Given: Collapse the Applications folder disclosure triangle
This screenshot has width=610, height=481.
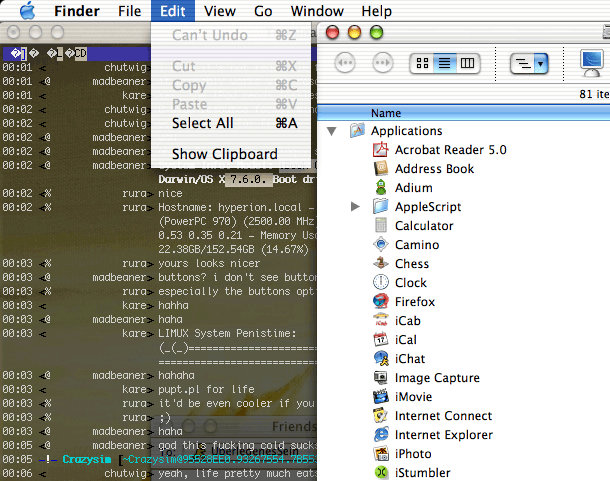Looking at the screenshot, I should [332, 131].
